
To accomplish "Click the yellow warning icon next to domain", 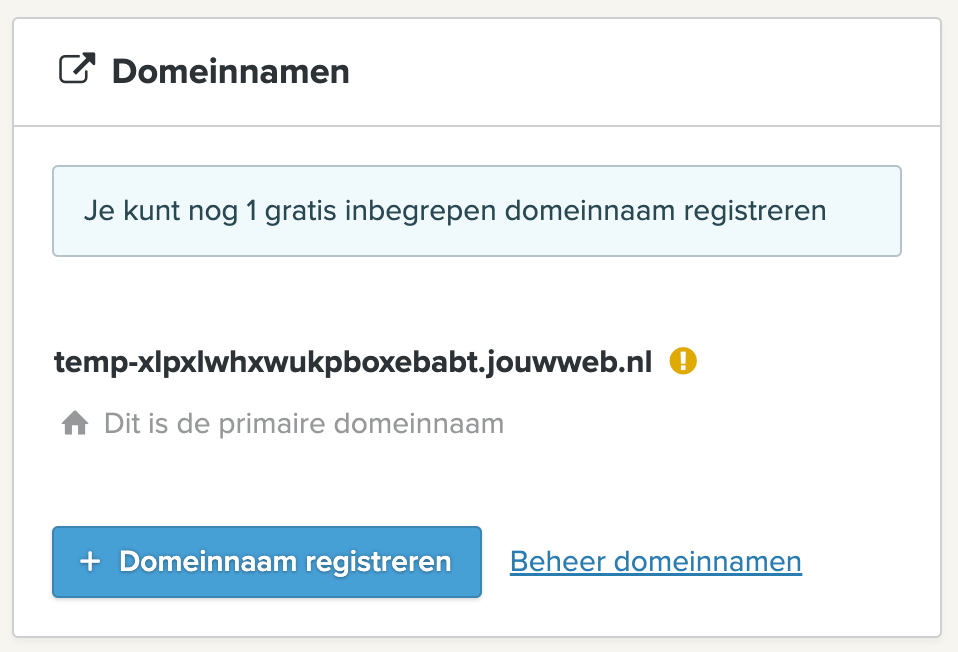I will (683, 360).
